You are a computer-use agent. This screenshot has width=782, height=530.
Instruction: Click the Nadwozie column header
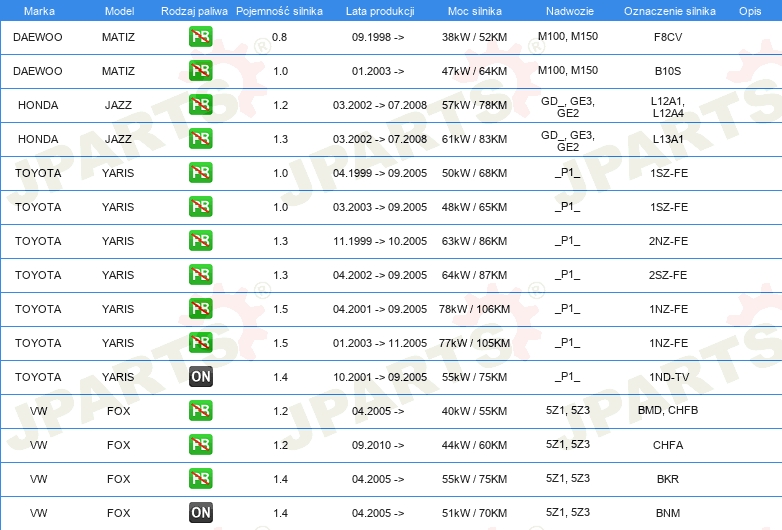(570, 11)
